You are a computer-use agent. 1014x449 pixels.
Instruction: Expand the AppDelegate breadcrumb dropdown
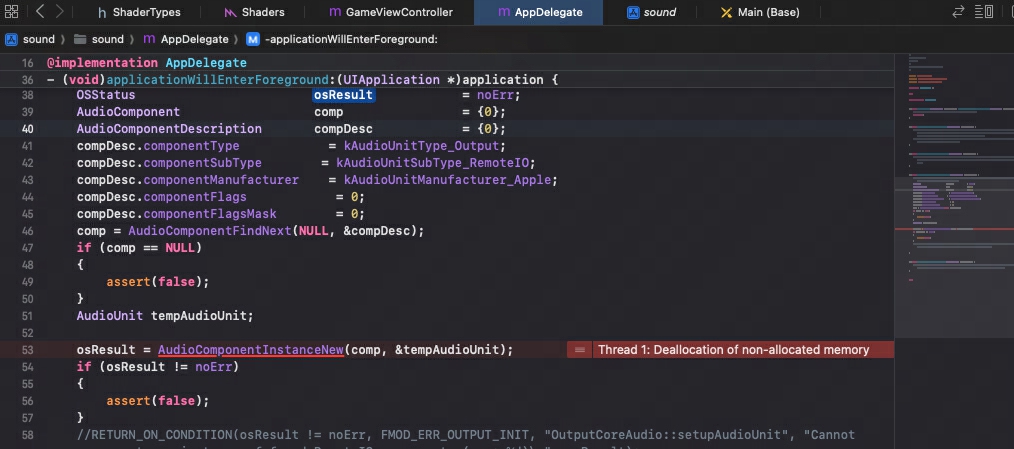tap(192, 39)
